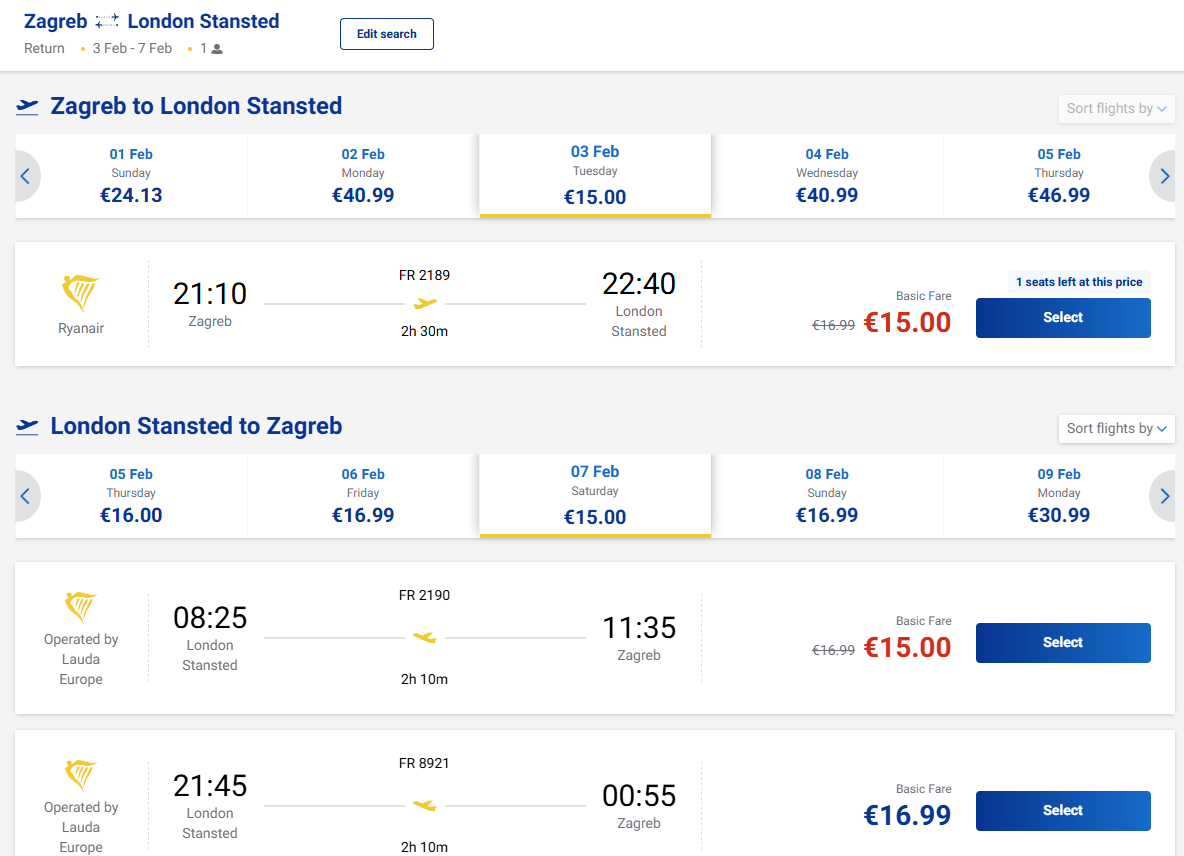Select the 08:25 return flight FR 2190

[1063, 643]
